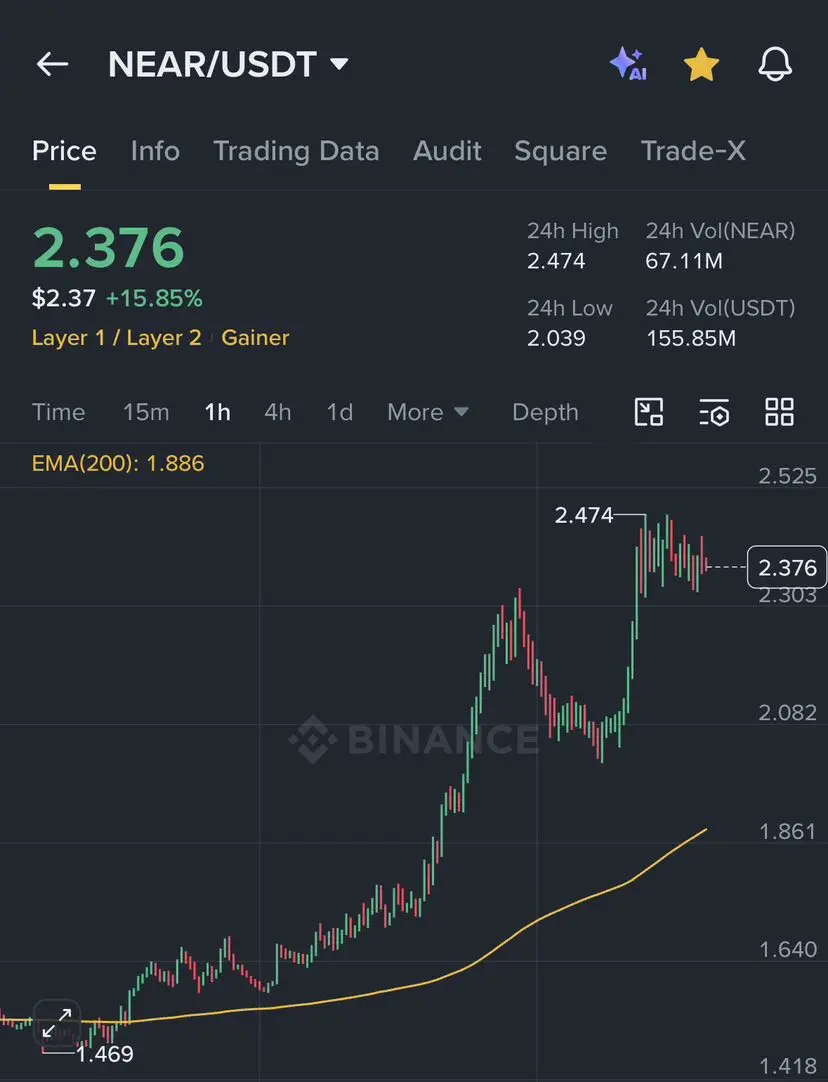Open the four-square chart layout icon
This screenshot has width=828, height=1082.
pos(780,412)
